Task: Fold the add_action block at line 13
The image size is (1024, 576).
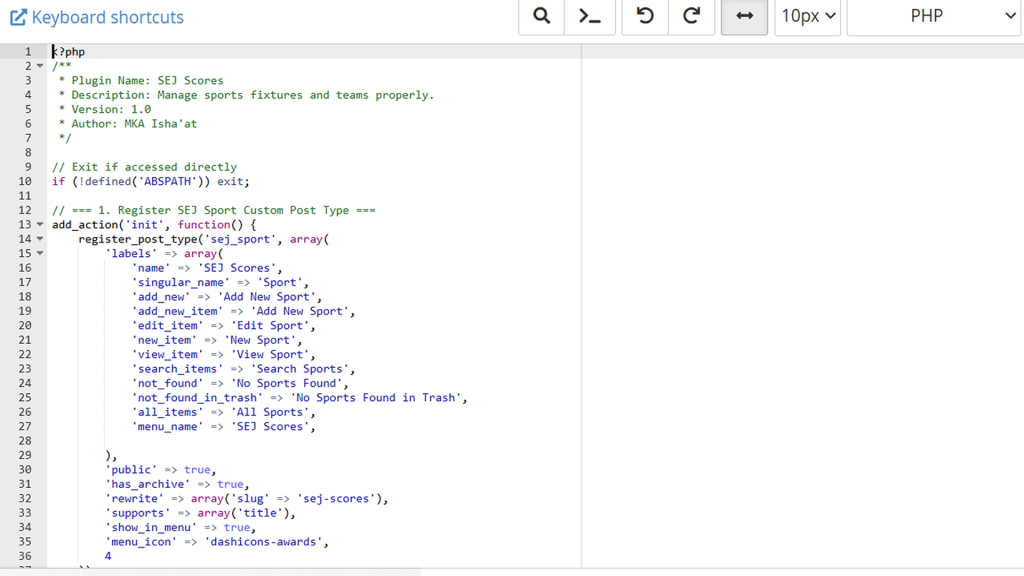Action: (40, 225)
